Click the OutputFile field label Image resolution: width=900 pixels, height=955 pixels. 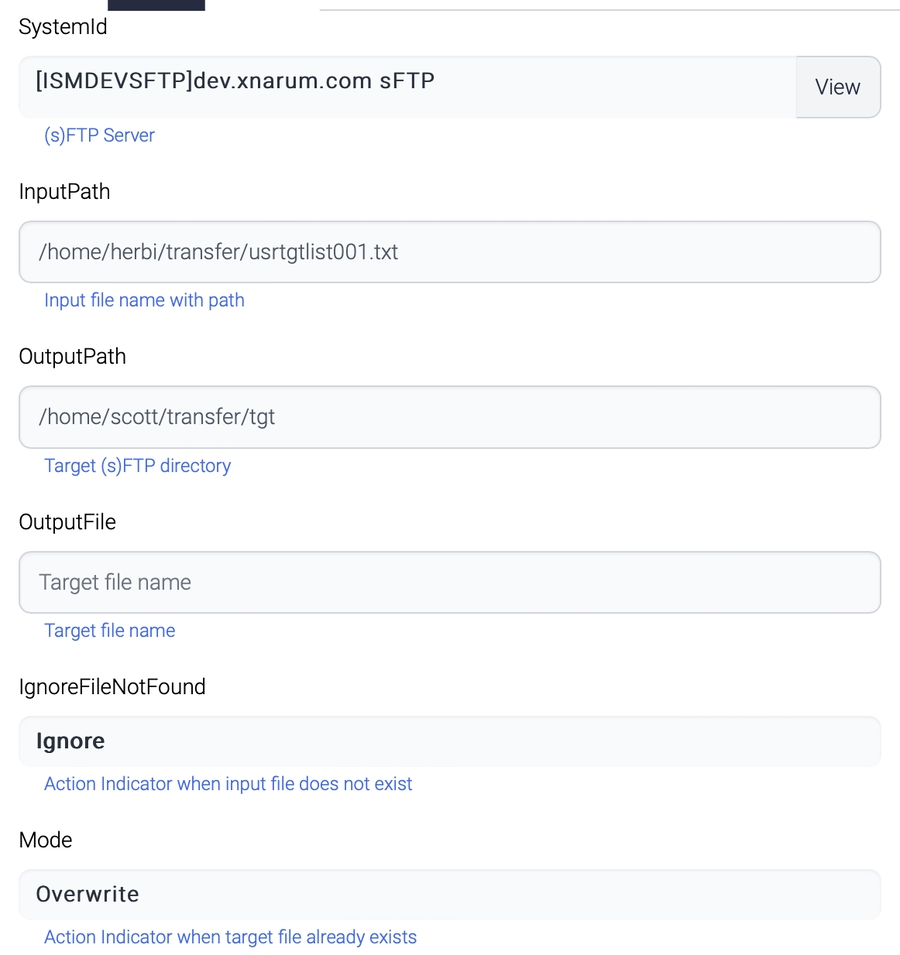pos(67,522)
